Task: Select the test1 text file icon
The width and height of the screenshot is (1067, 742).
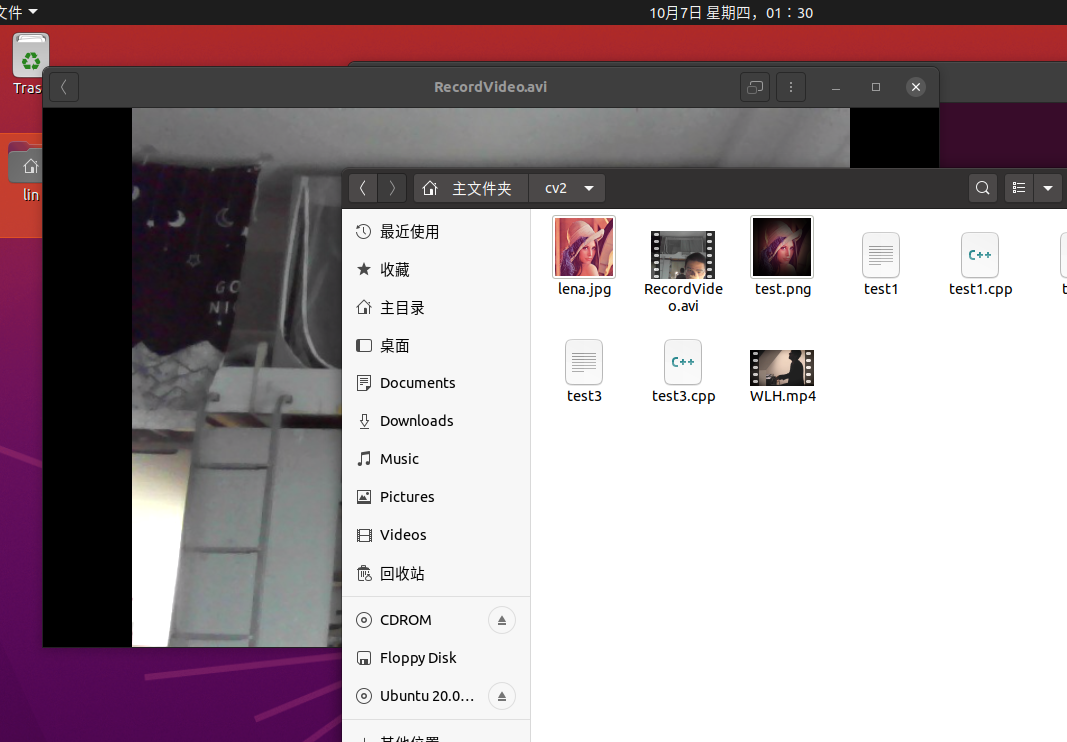Action: coord(881,255)
